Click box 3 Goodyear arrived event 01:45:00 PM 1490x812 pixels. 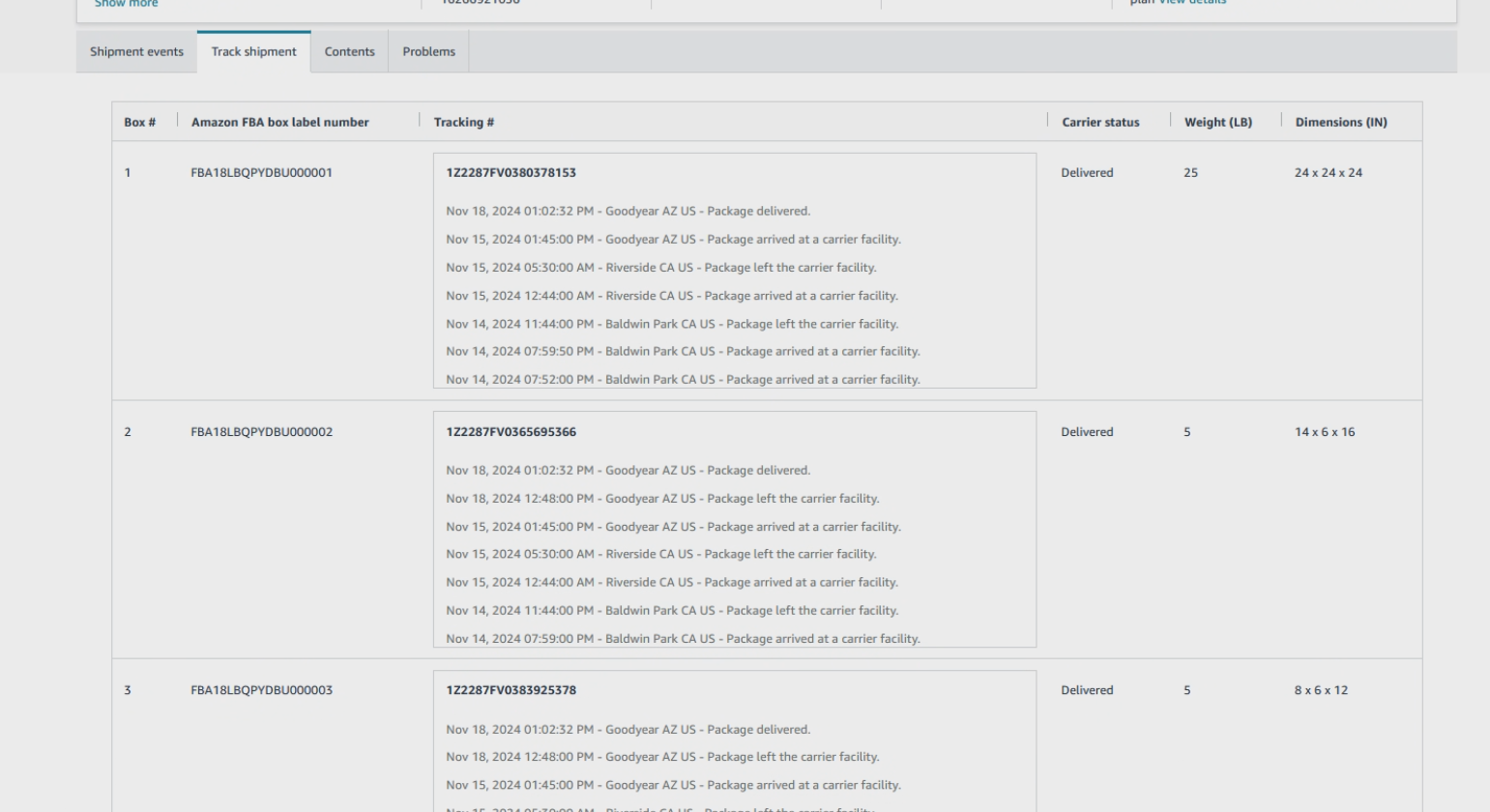coord(673,785)
